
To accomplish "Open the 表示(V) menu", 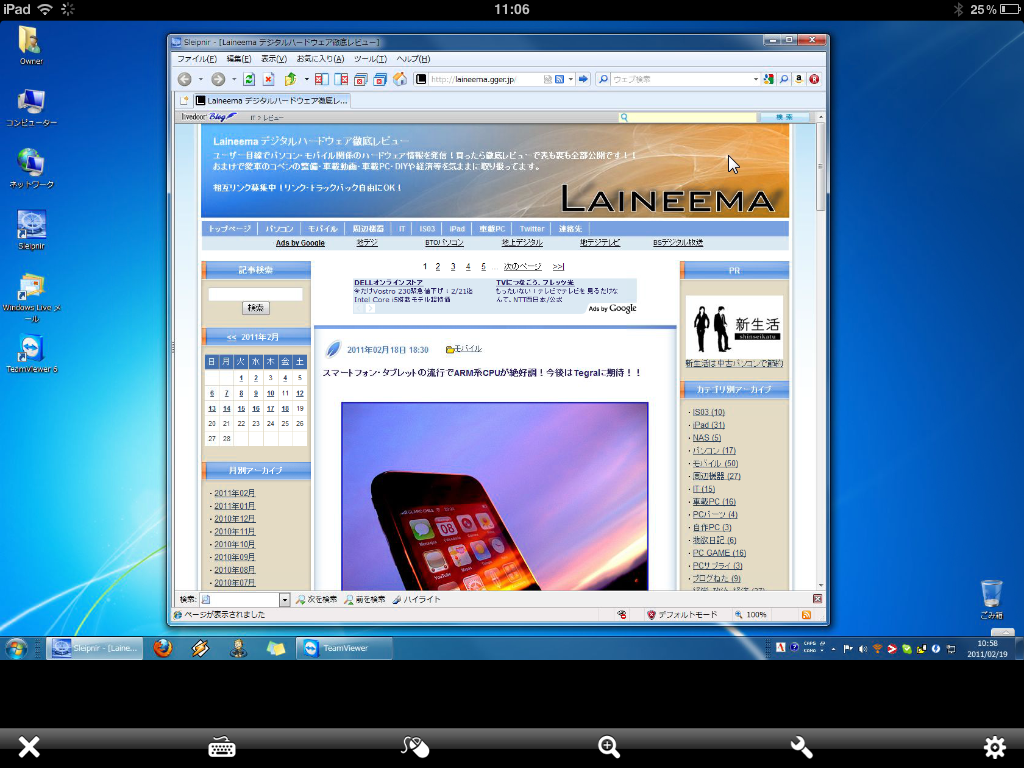I will (x=274, y=59).
